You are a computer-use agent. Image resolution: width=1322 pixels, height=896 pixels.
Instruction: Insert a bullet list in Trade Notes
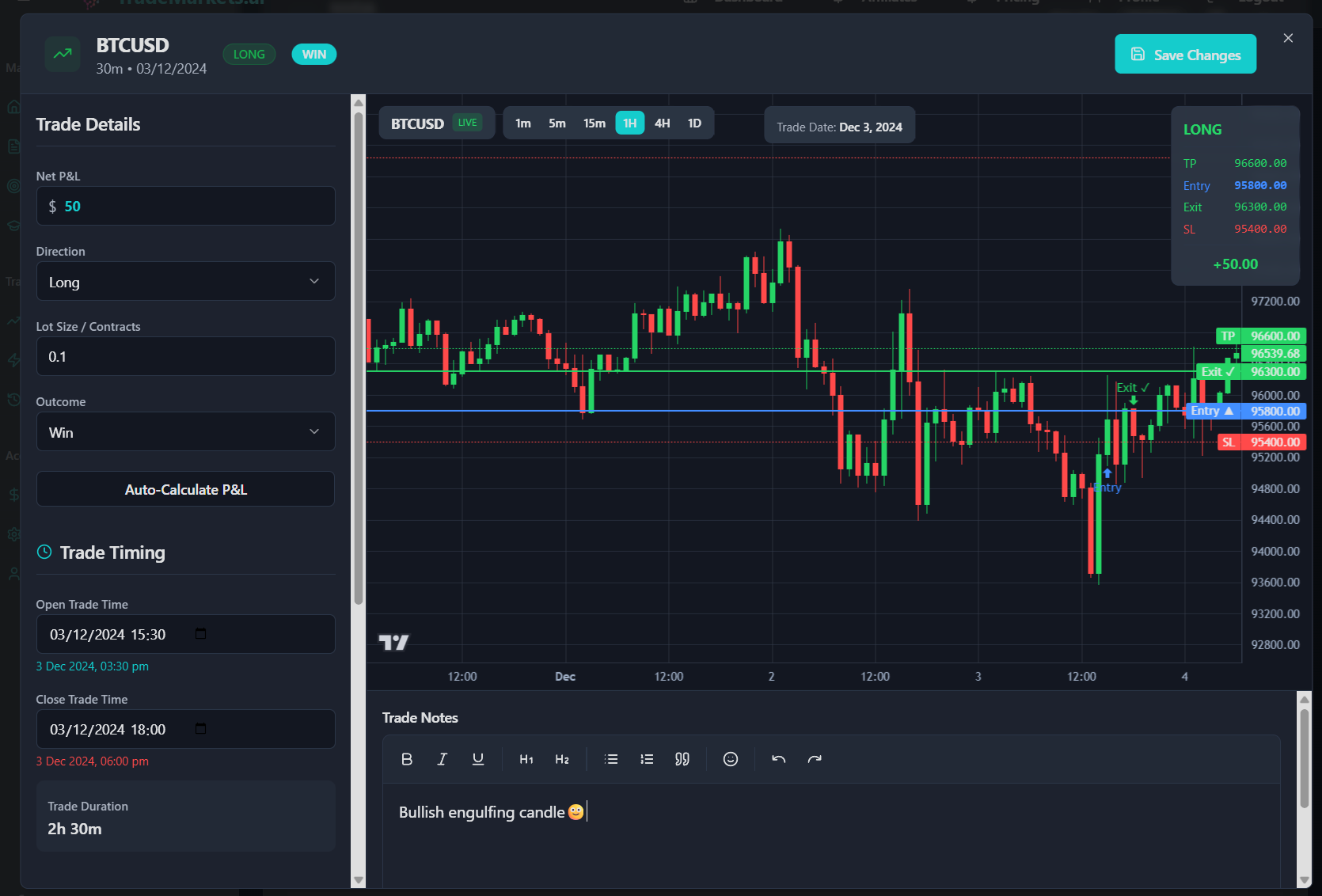pyautogui.click(x=610, y=758)
